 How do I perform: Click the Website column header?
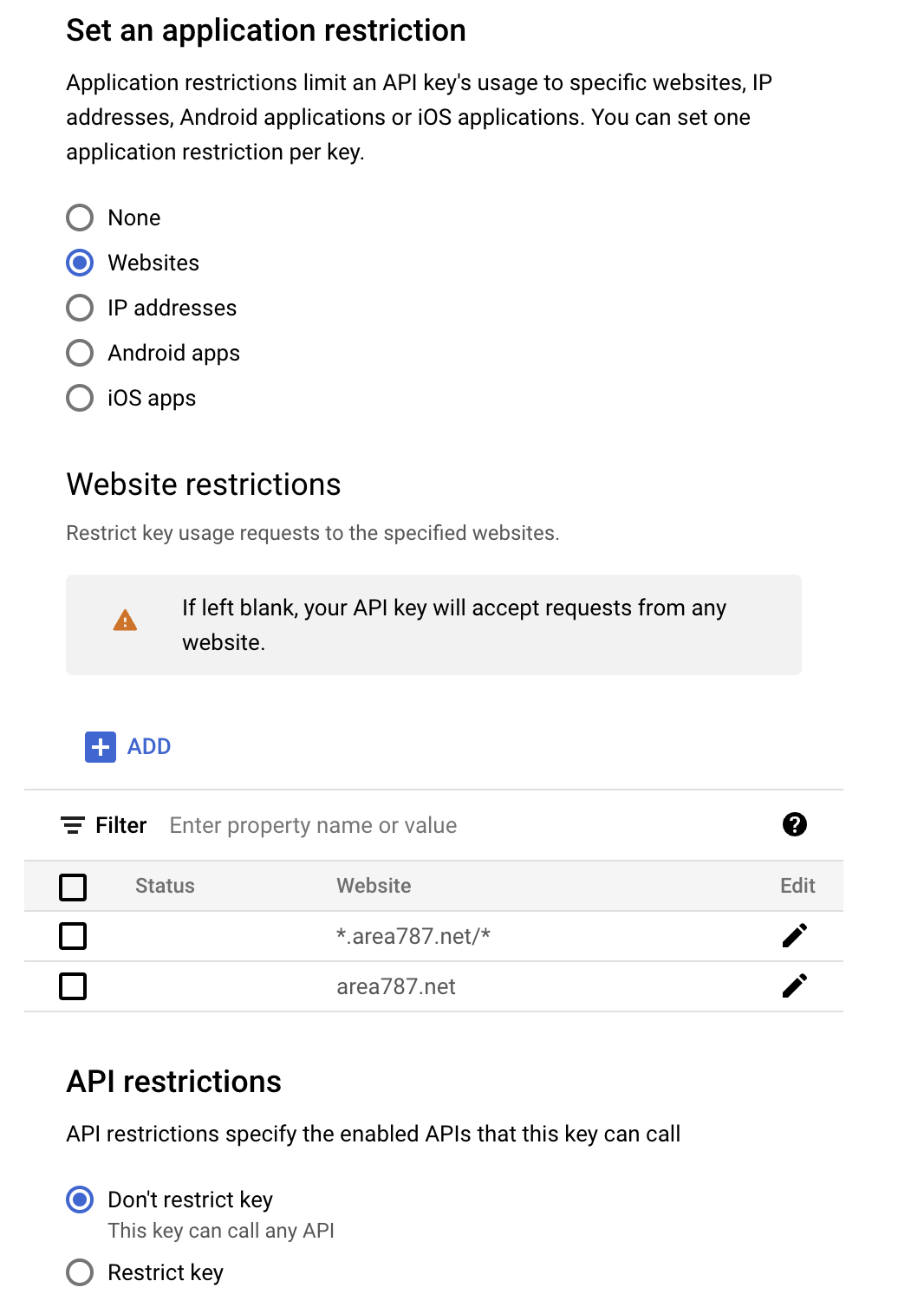tap(374, 886)
